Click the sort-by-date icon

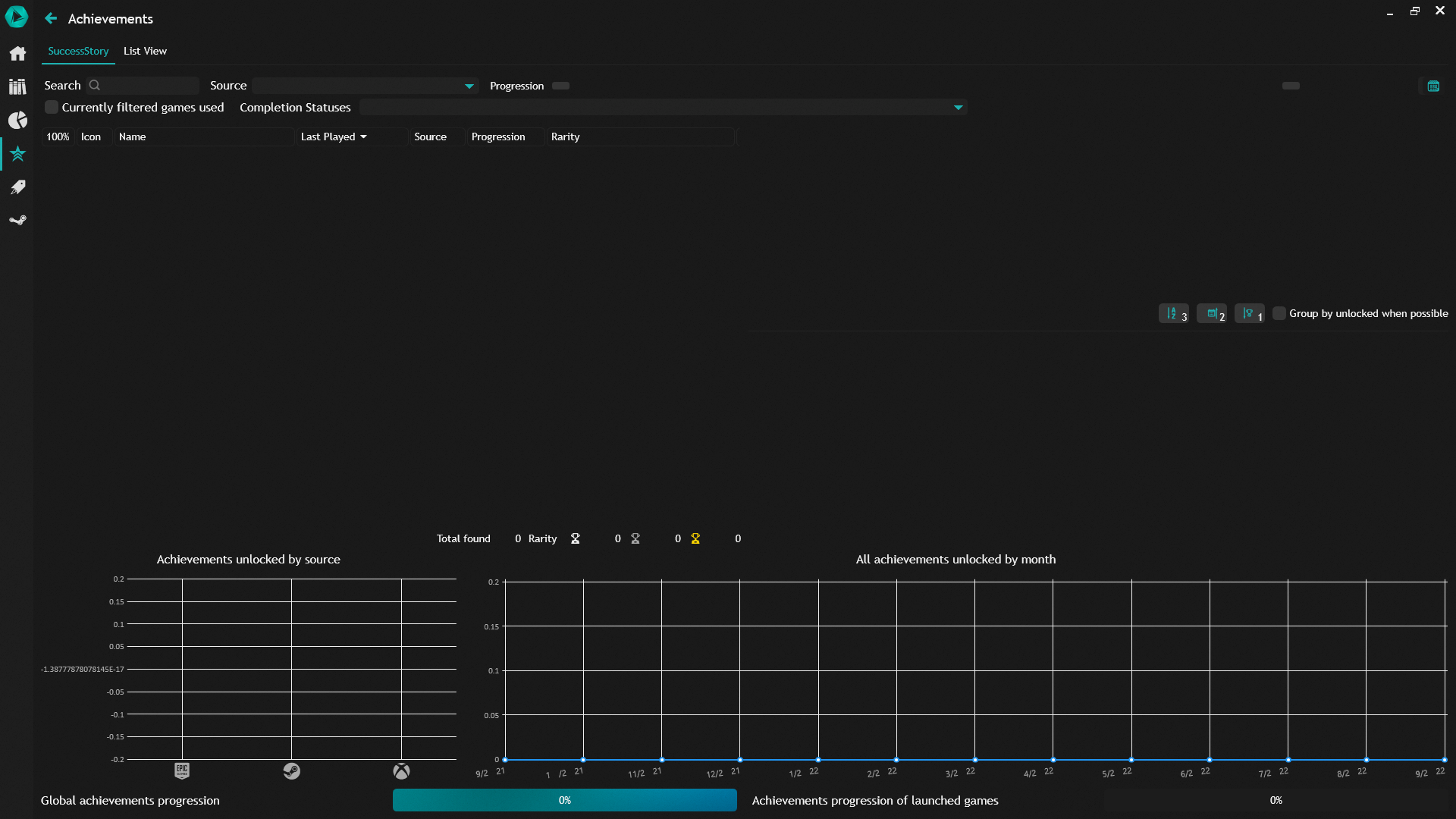[1212, 313]
